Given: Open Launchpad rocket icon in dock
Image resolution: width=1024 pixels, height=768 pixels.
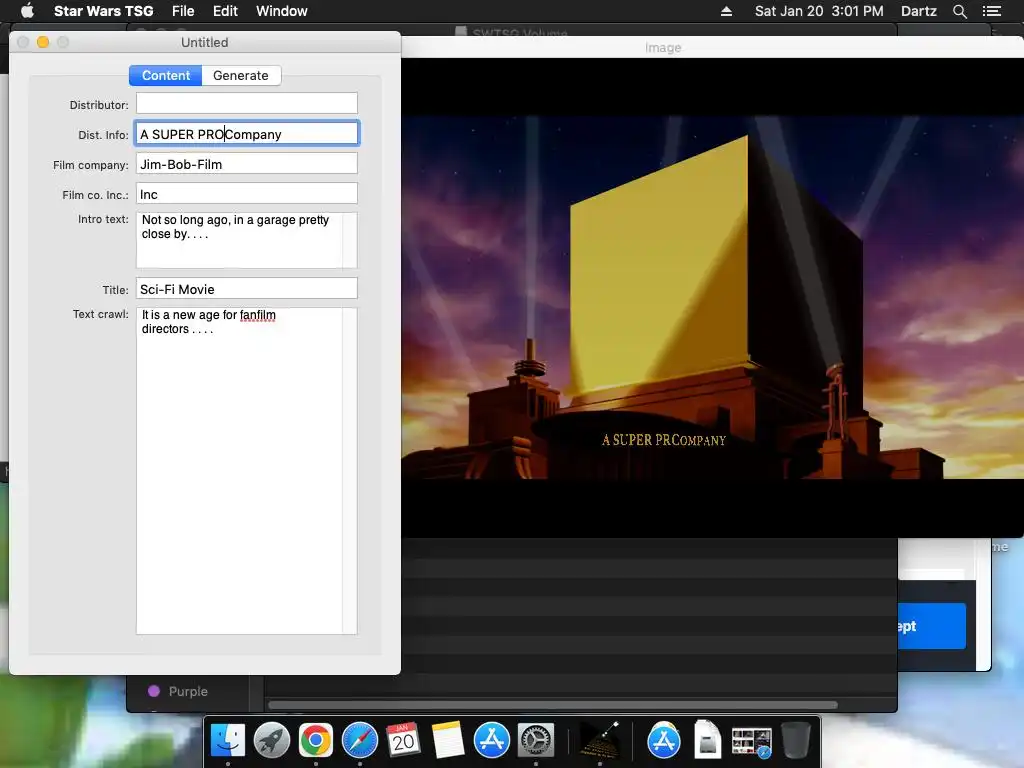Looking at the screenshot, I should click(x=272, y=741).
